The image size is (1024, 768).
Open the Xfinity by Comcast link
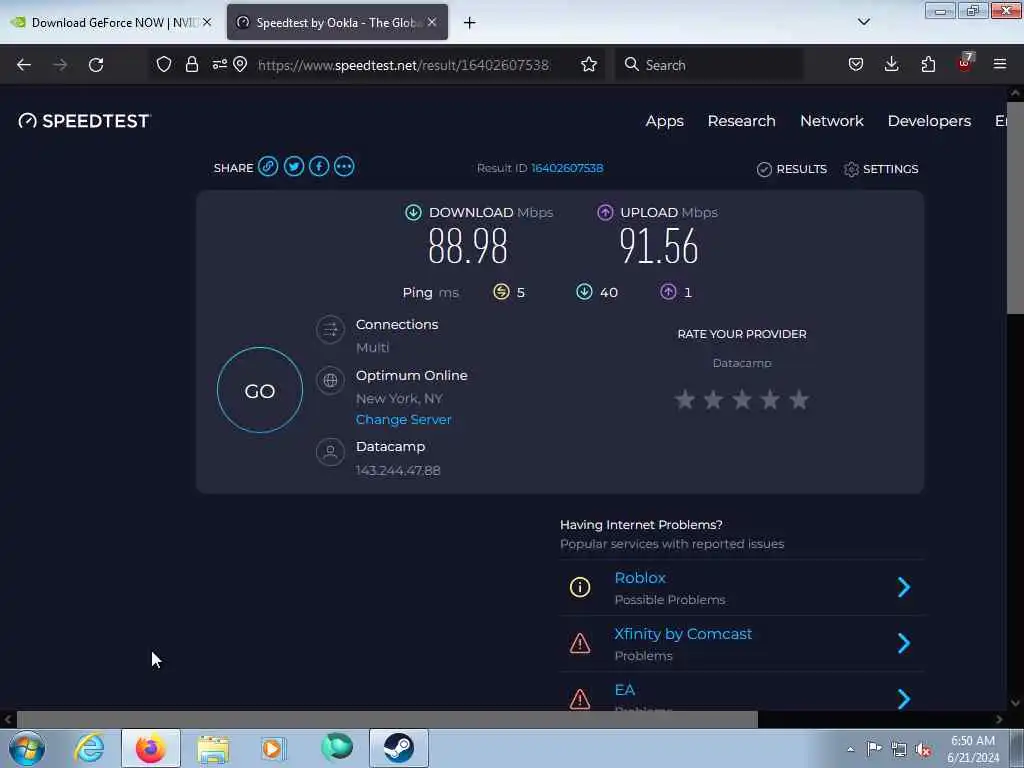pos(682,633)
